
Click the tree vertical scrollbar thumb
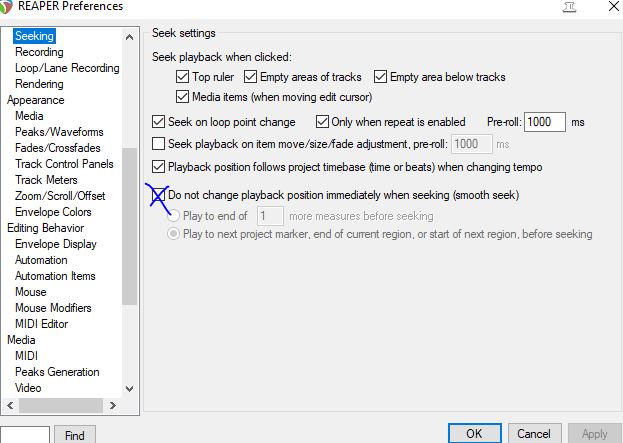(129, 226)
